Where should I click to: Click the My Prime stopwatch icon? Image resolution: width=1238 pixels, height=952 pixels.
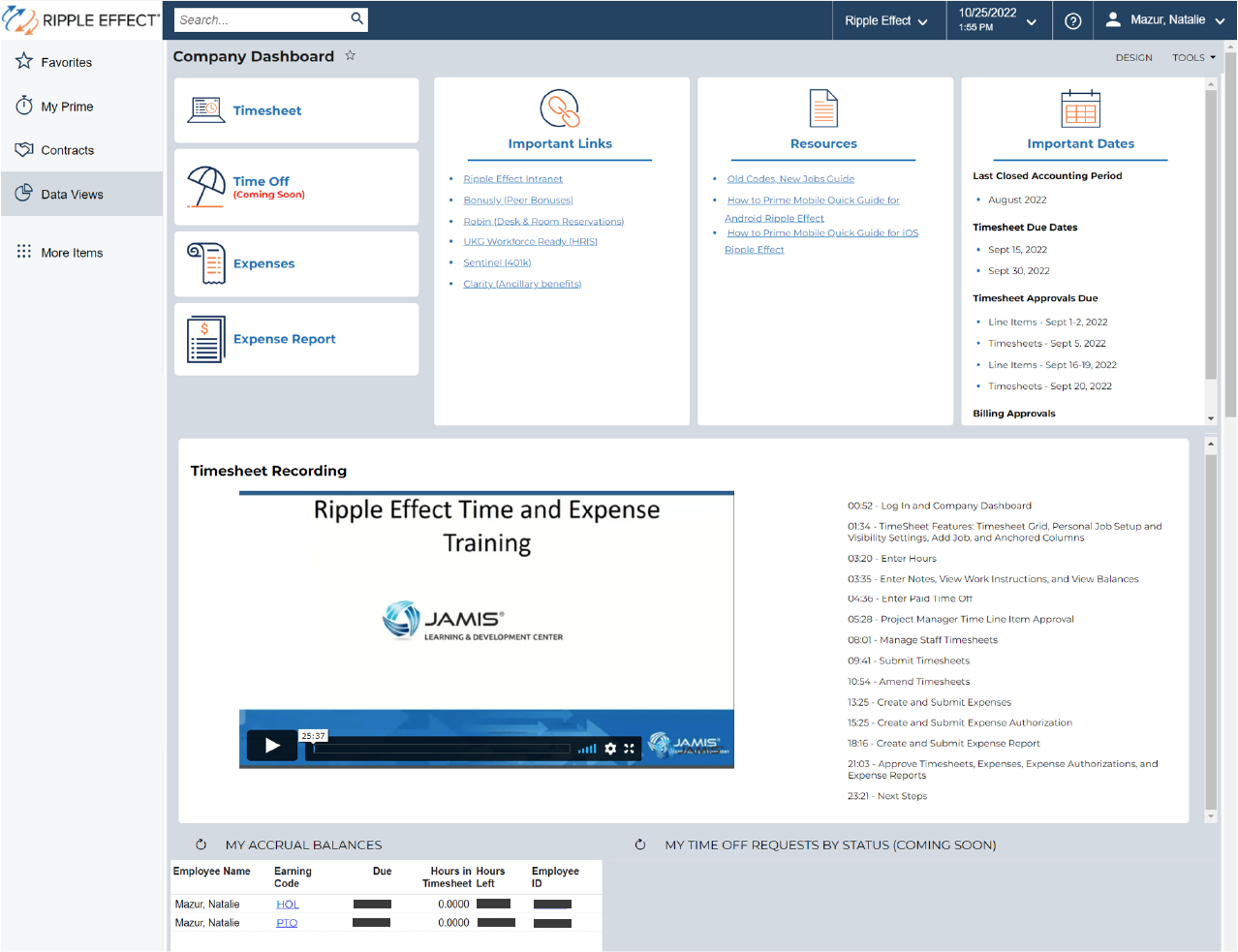(24, 106)
